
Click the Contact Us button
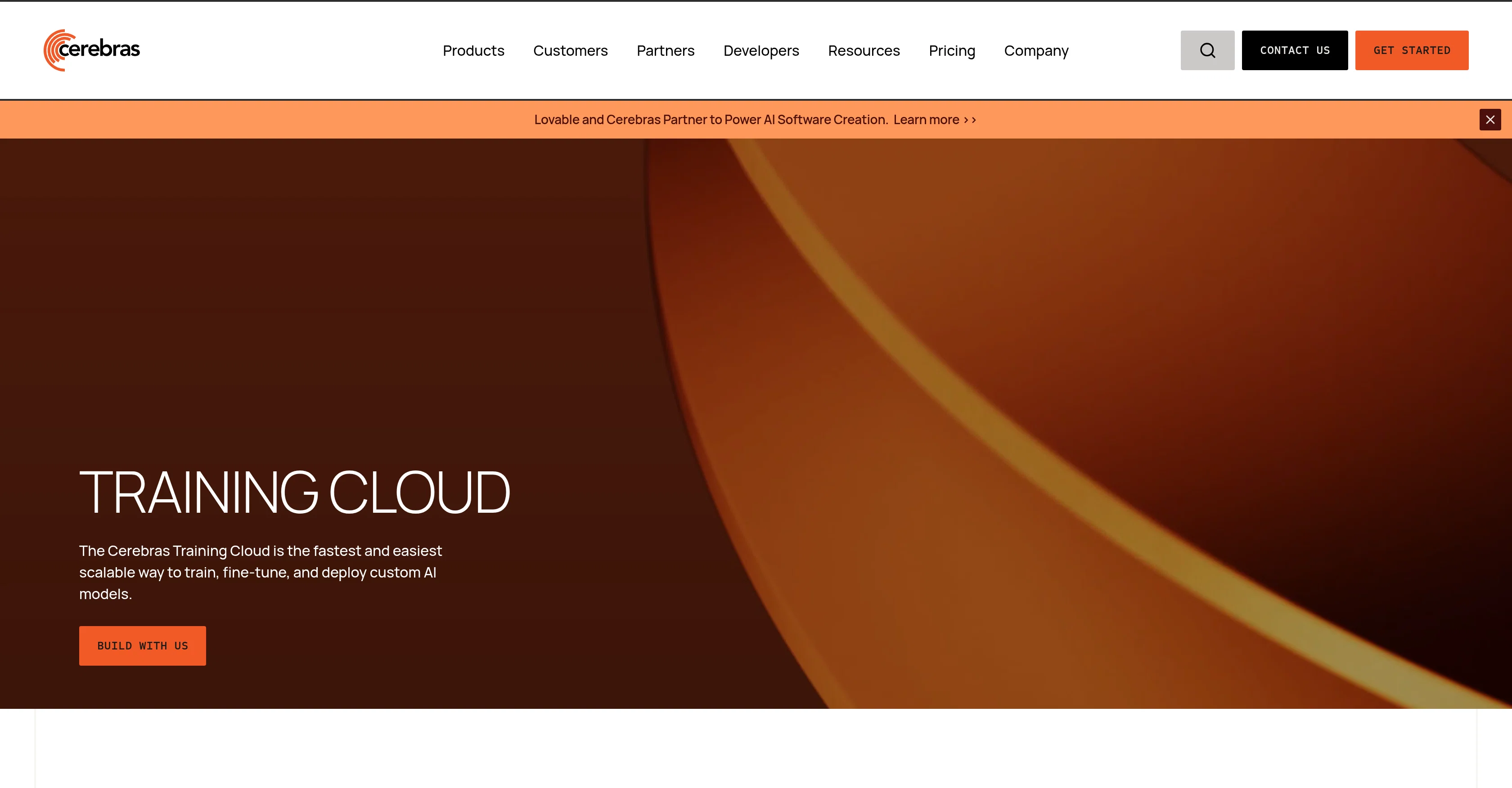(1294, 50)
